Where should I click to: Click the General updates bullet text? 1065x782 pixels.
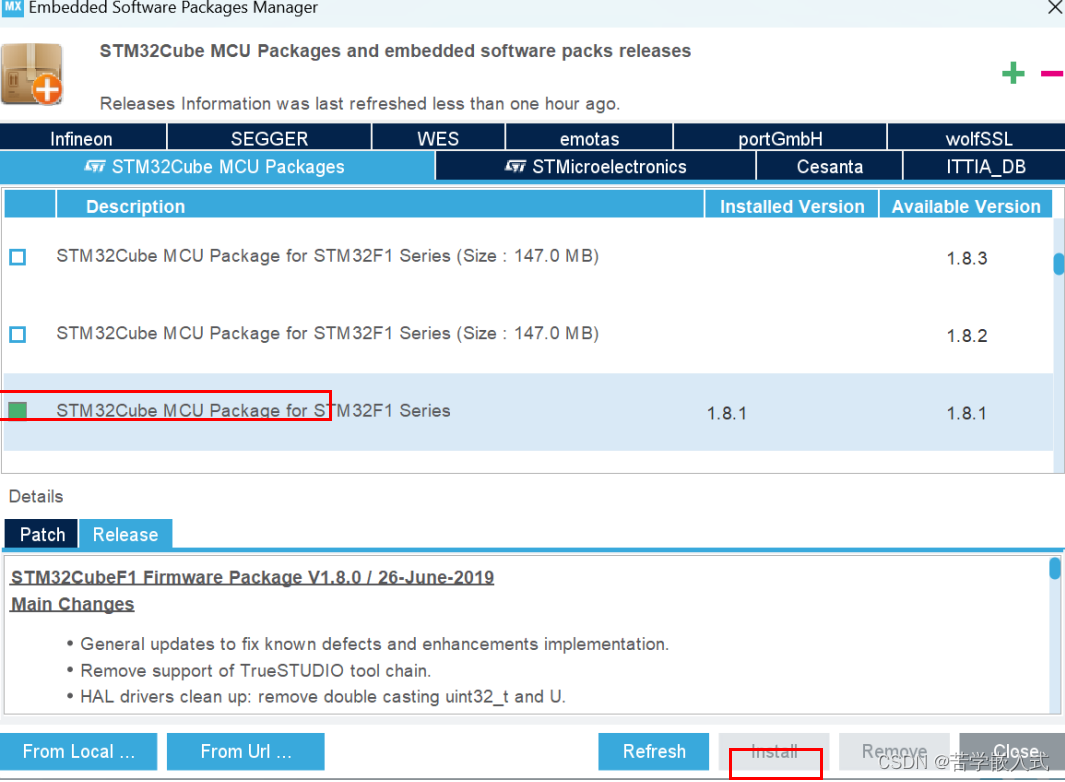pos(374,643)
